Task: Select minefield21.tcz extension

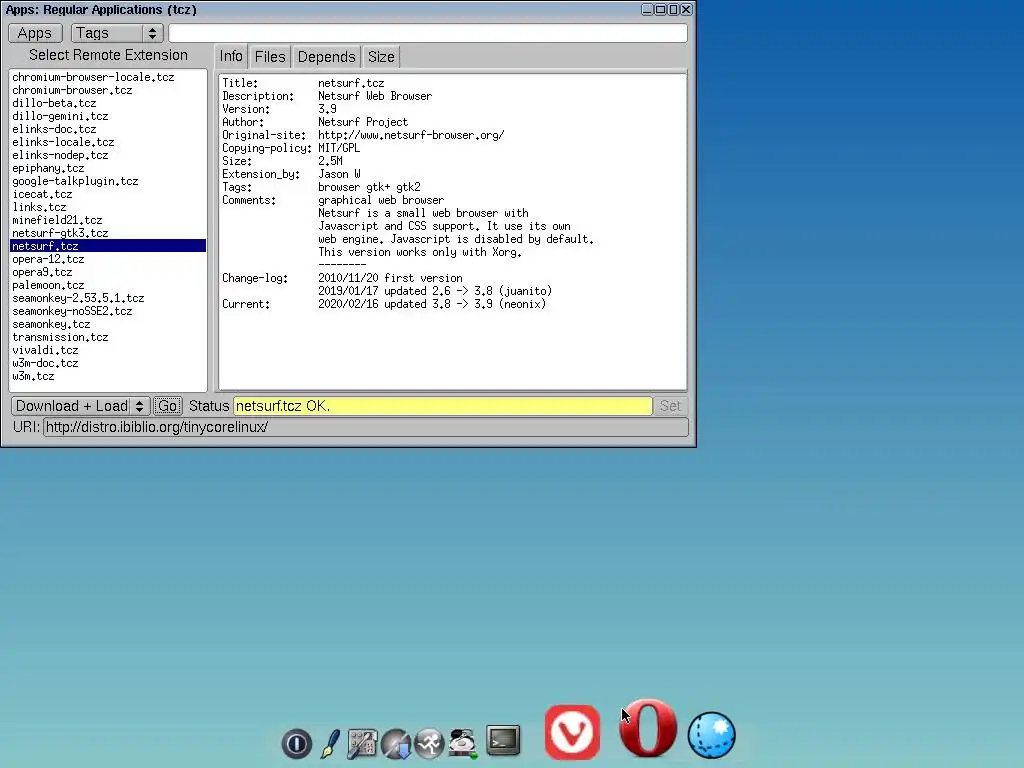Action: coord(108,220)
